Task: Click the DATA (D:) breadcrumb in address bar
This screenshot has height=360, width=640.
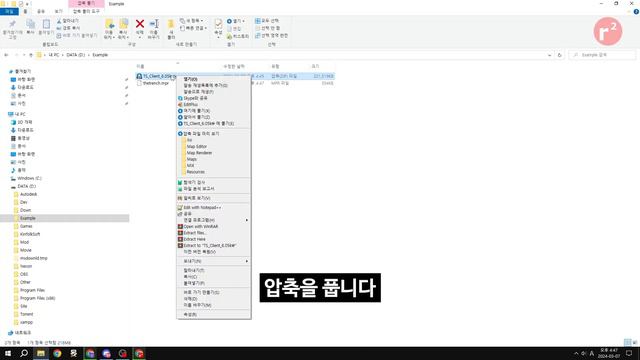Action: tap(76, 55)
